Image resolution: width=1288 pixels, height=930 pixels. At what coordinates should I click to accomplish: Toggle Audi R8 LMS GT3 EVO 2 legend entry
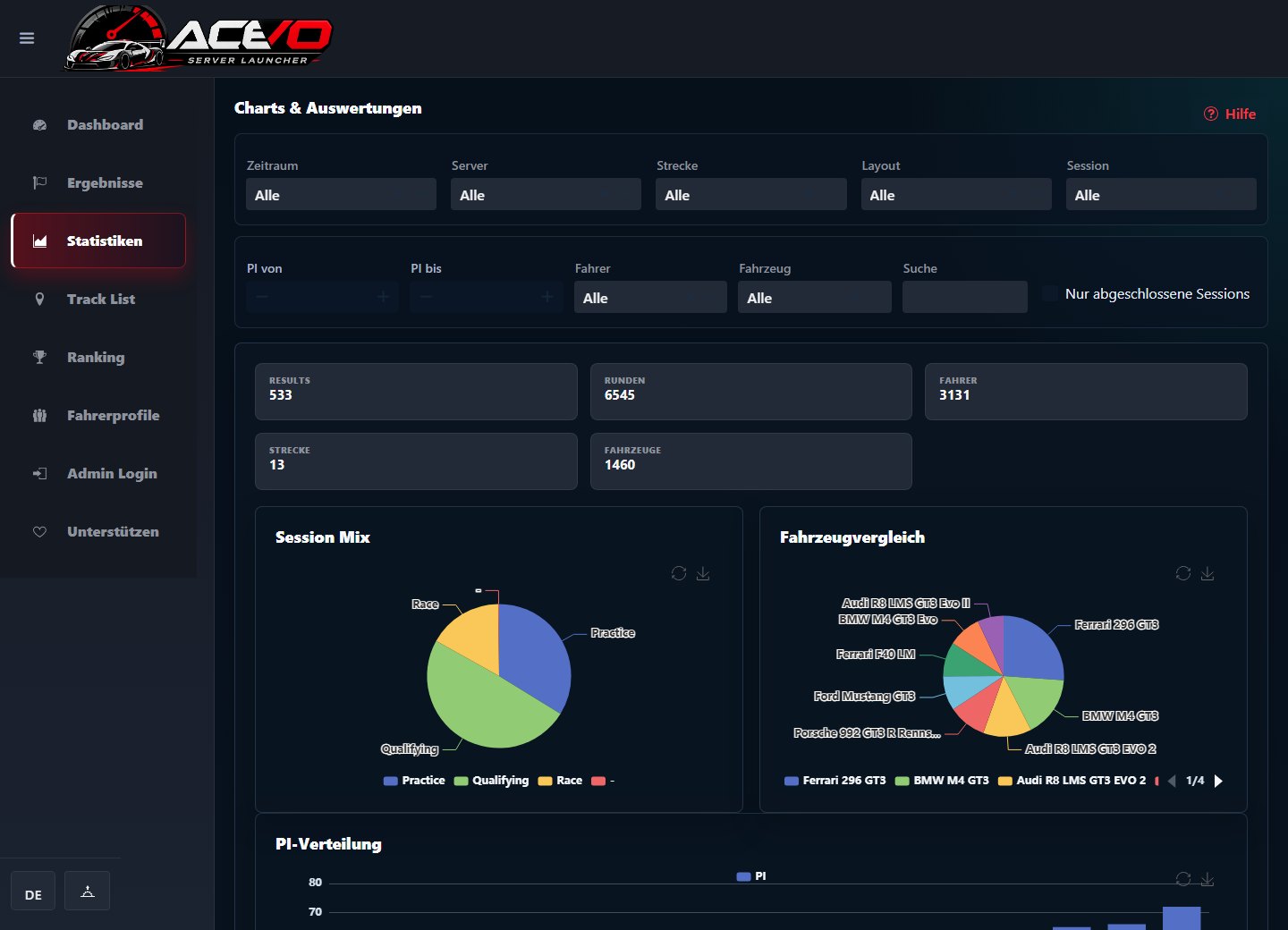(1072, 781)
